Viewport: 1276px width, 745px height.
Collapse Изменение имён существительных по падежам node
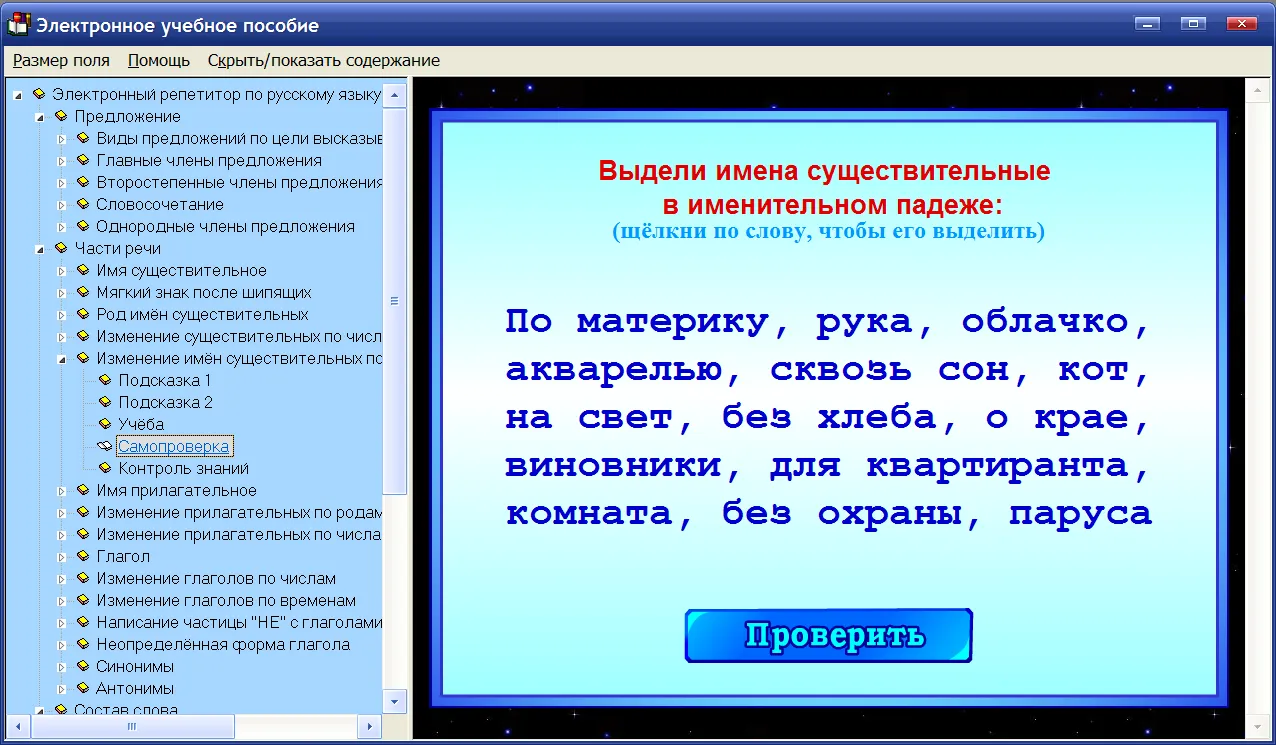tap(61, 358)
